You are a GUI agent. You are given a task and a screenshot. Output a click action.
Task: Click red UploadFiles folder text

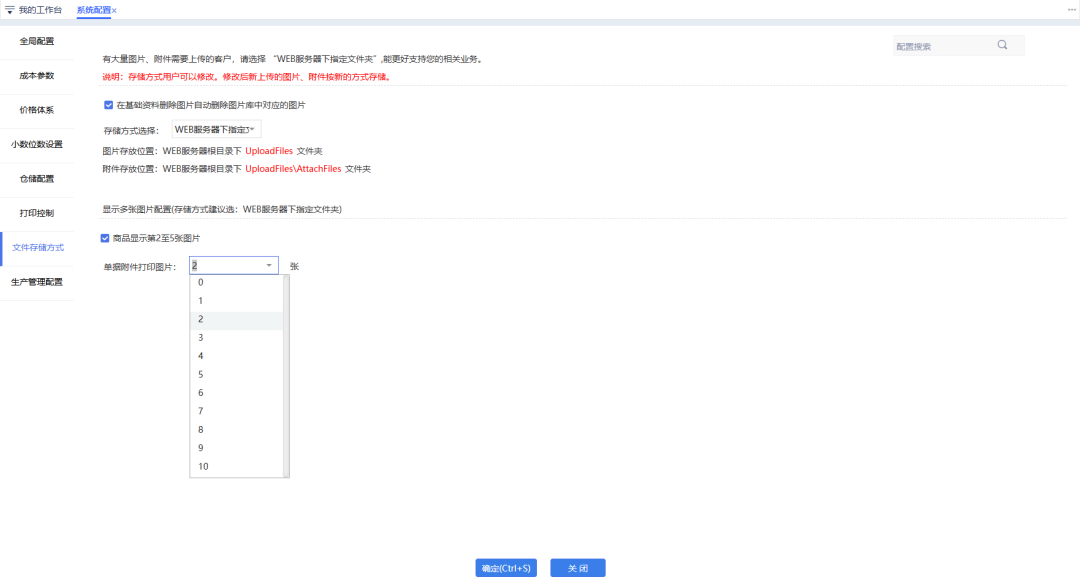click(x=269, y=151)
